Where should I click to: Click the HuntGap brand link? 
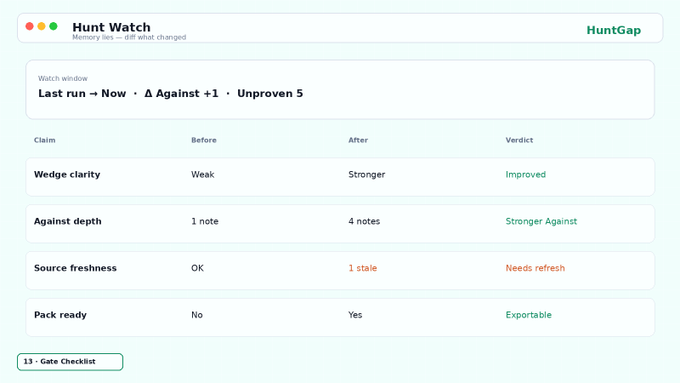[613, 30]
